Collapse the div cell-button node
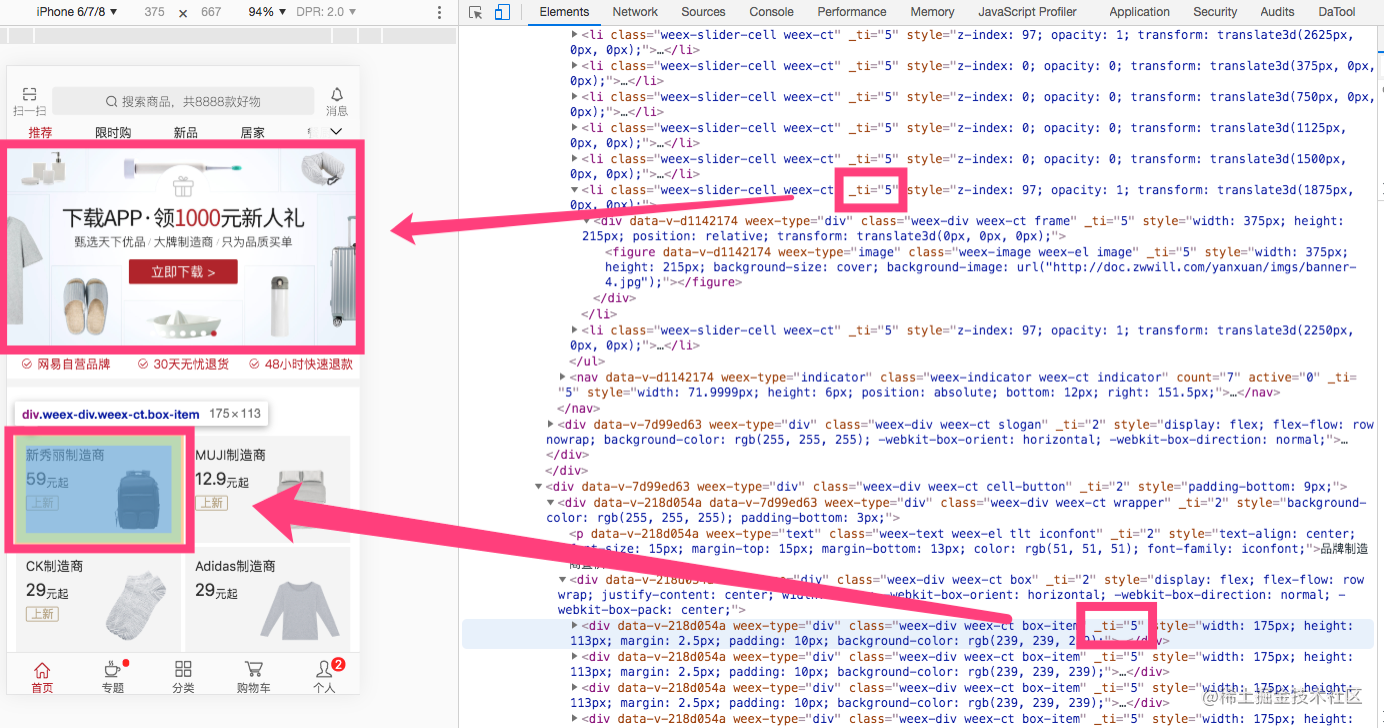1384x728 pixels. point(539,487)
